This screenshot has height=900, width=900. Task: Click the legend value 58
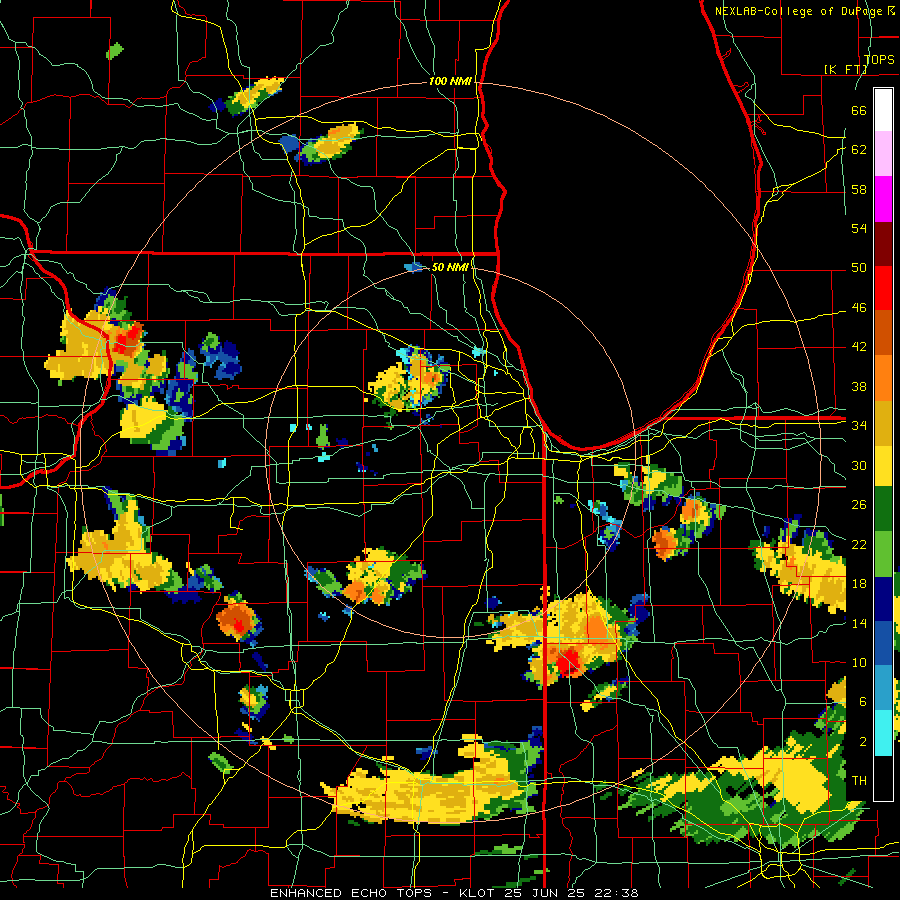859,189
